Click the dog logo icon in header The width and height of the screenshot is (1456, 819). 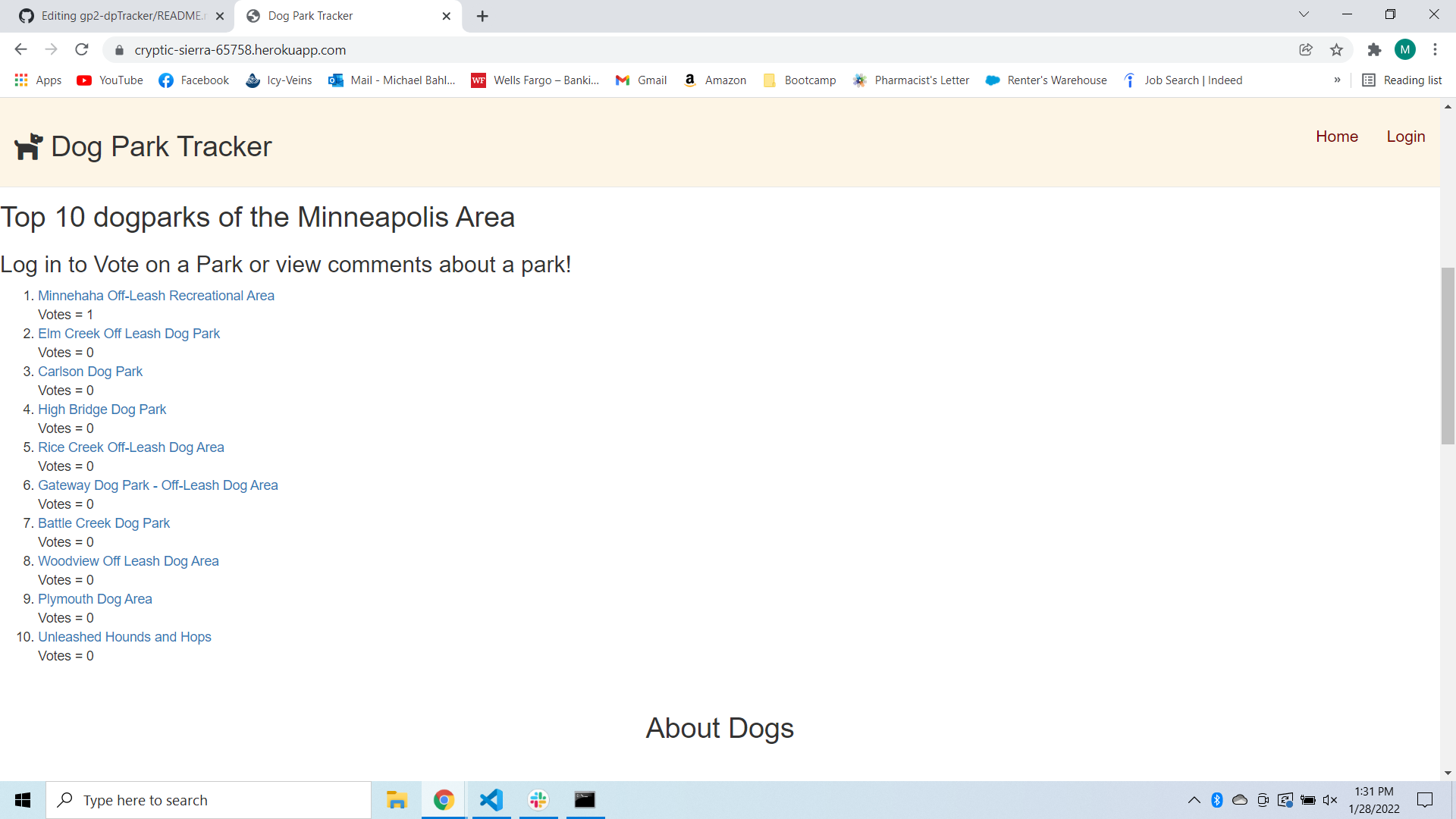click(29, 146)
